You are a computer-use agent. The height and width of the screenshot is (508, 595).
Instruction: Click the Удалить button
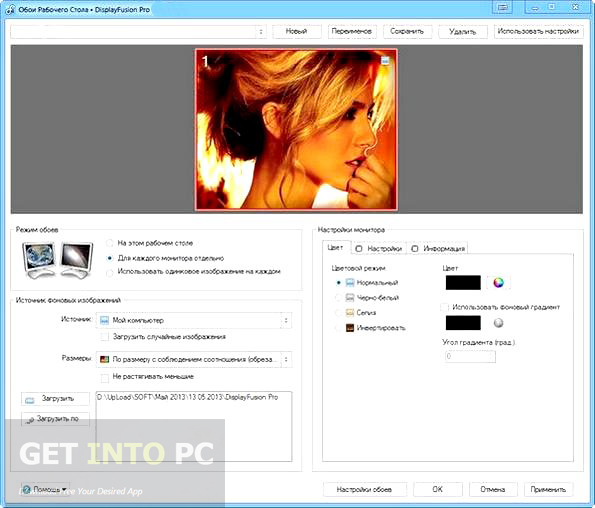[x=463, y=31]
